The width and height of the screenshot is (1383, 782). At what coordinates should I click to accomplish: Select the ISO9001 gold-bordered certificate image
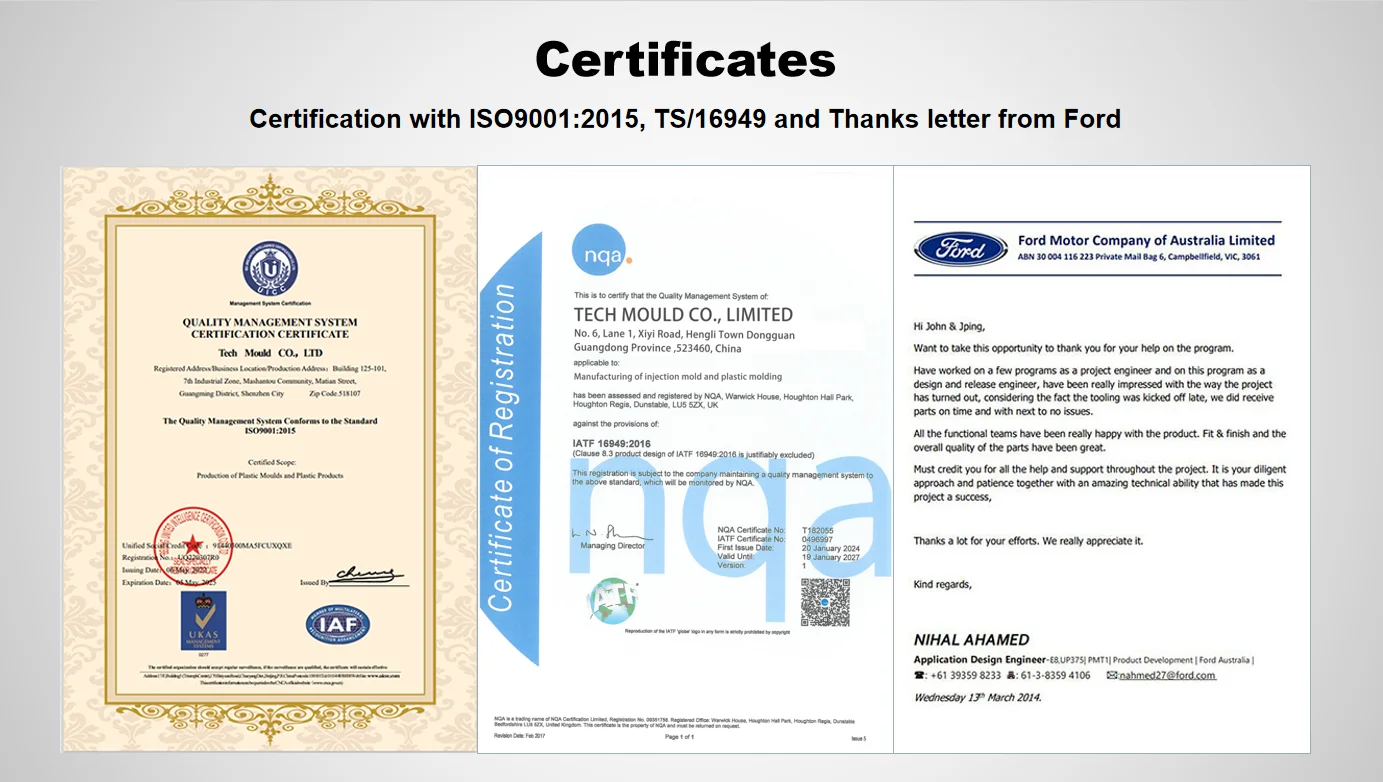[269, 459]
